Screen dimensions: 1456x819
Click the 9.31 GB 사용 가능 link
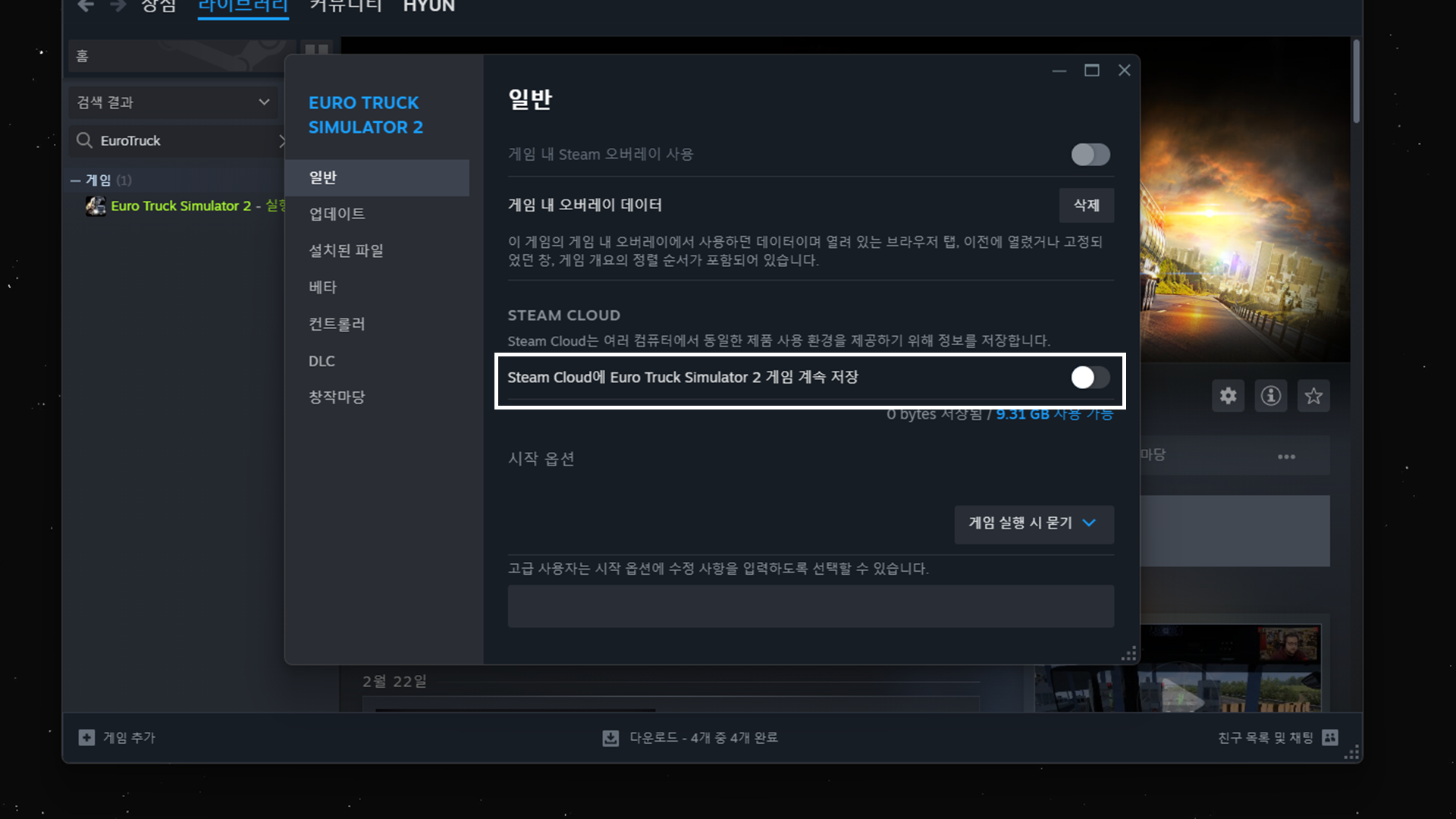[1053, 415]
